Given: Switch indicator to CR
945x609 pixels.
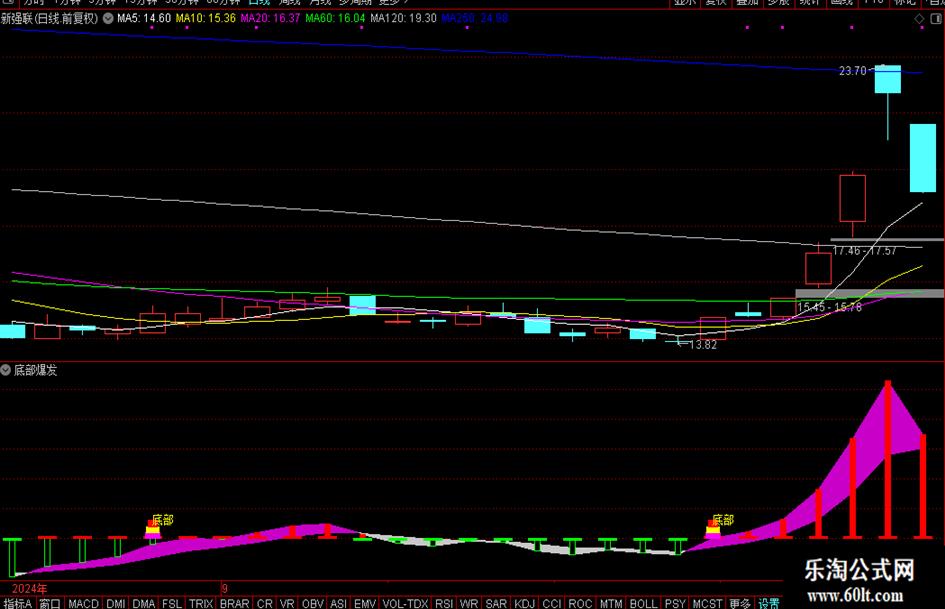Looking at the screenshot, I should pyautogui.click(x=265, y=603).
